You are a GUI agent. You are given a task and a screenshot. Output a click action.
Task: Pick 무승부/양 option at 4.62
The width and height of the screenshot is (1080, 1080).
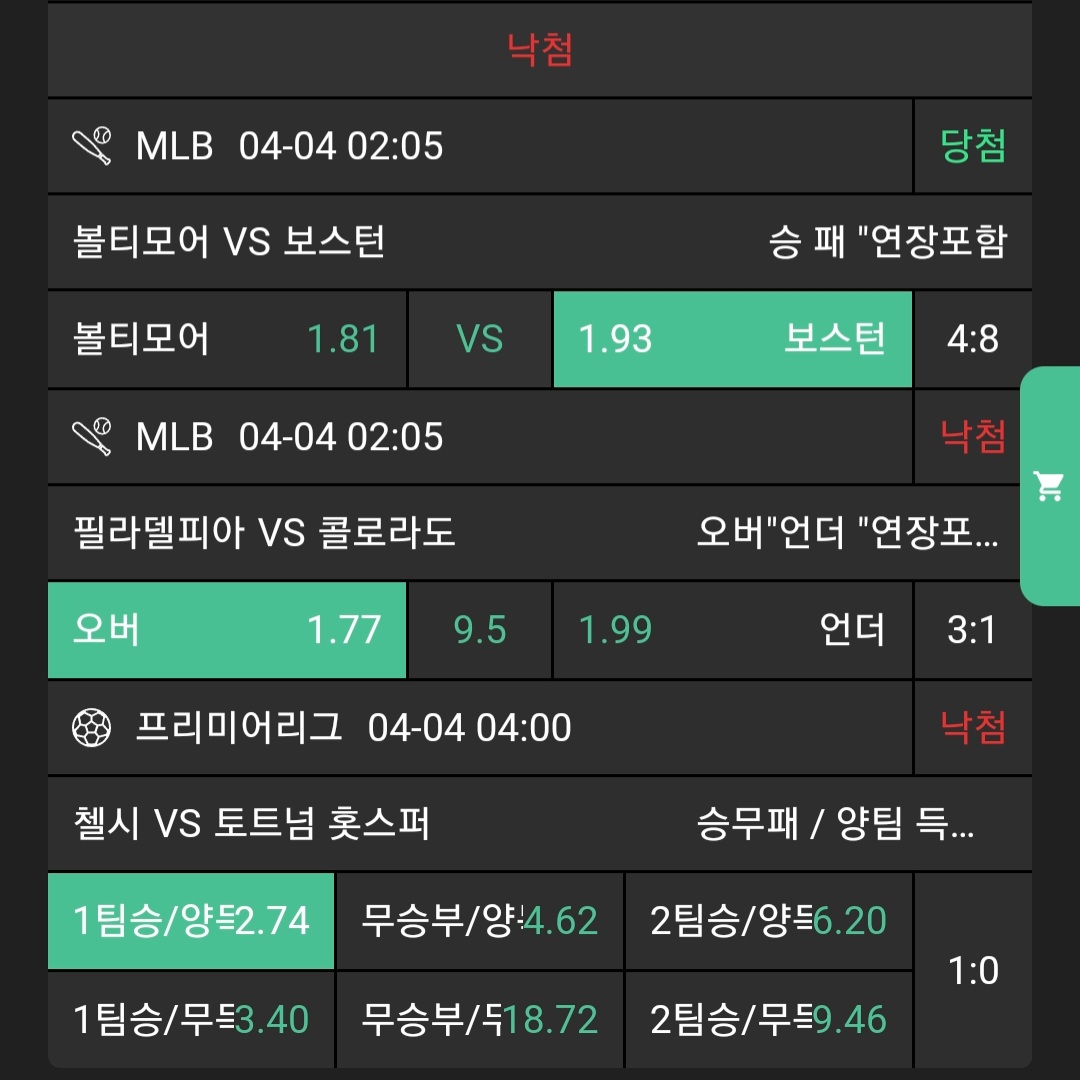tap(479, 921)
